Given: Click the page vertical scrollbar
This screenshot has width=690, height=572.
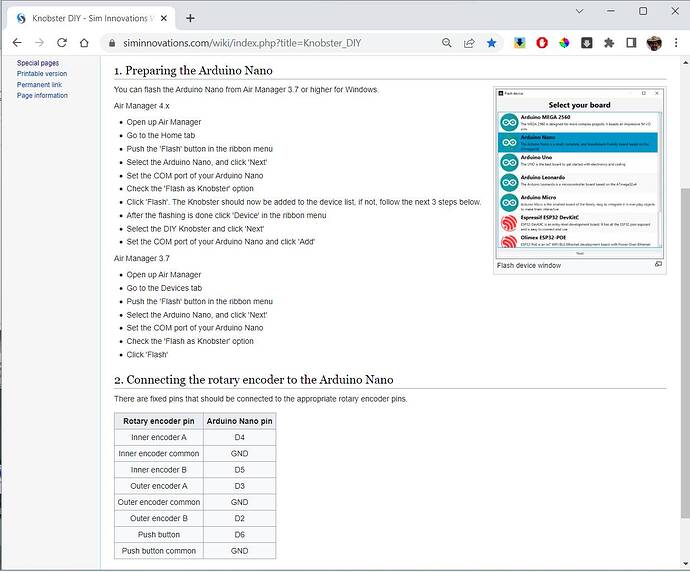Looking at the screenshot, I should [685, 352].
